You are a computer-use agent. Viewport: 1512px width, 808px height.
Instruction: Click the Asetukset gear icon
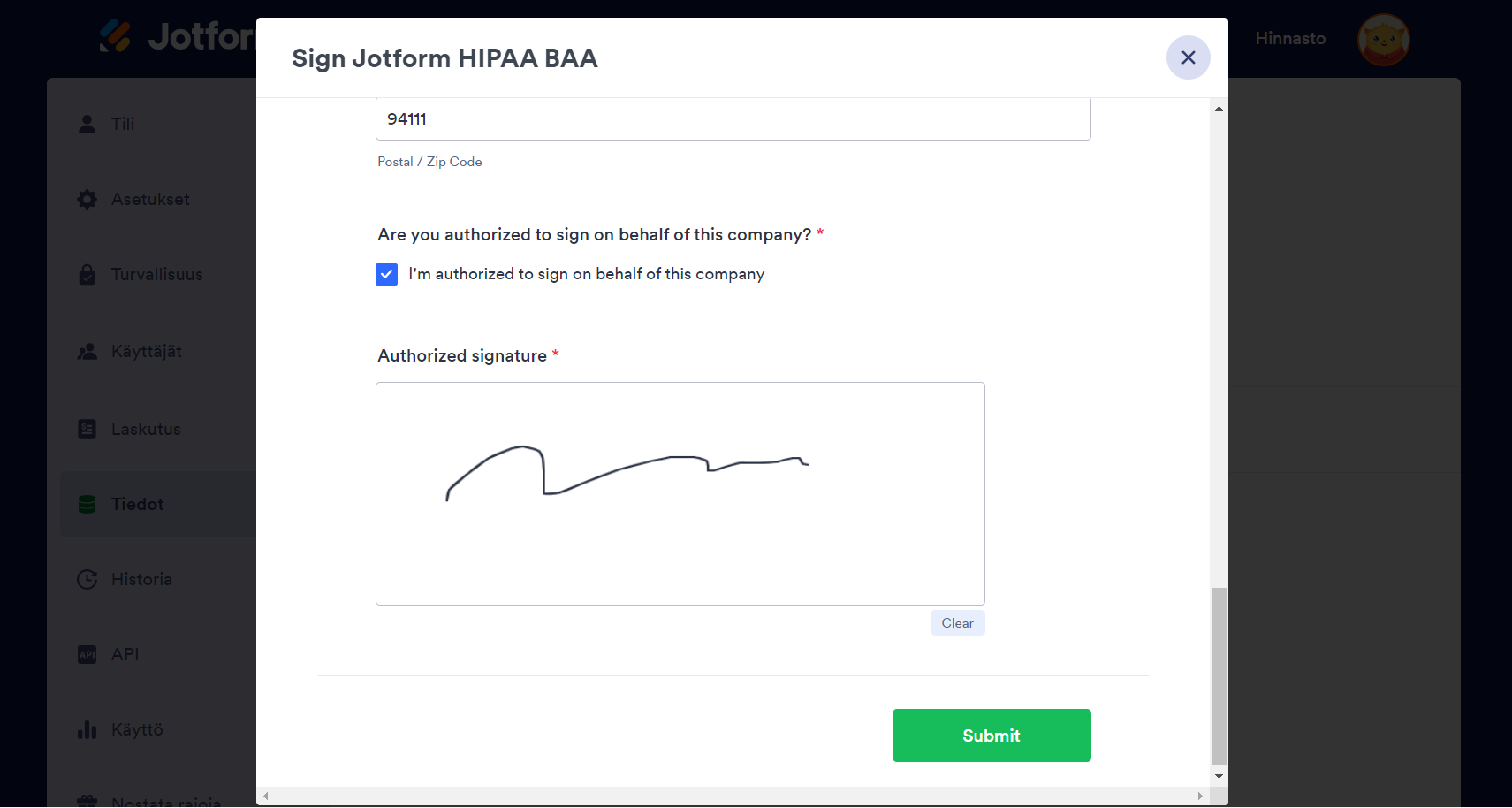tap(87, 200)
